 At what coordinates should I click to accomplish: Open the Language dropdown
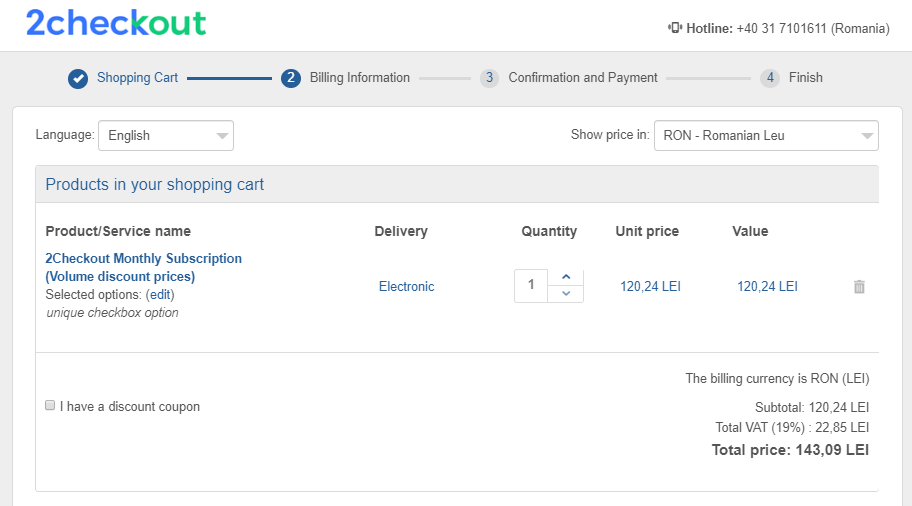point(166,136)
